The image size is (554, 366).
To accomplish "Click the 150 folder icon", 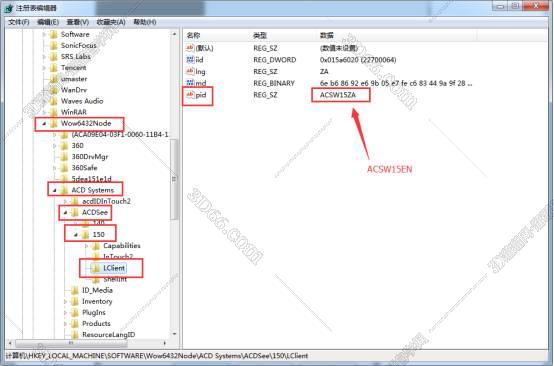I will tap(85, 235).
